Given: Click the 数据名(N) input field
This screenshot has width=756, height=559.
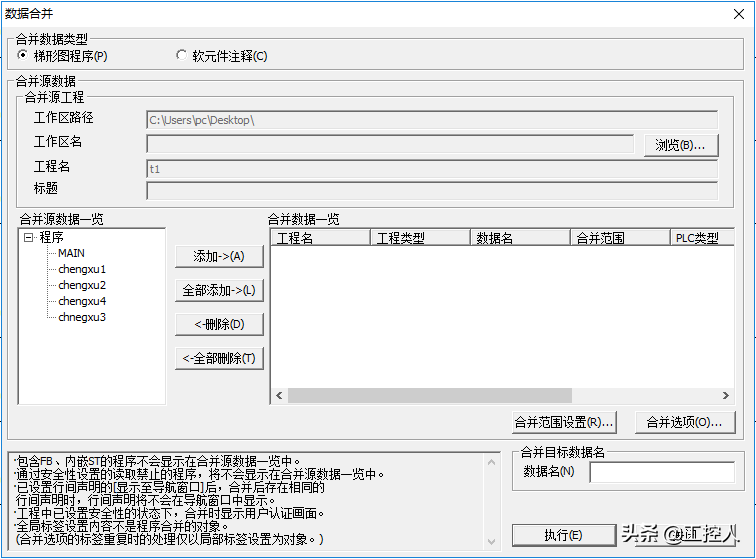Looking at the screenshot, I should tap(662, 472).
